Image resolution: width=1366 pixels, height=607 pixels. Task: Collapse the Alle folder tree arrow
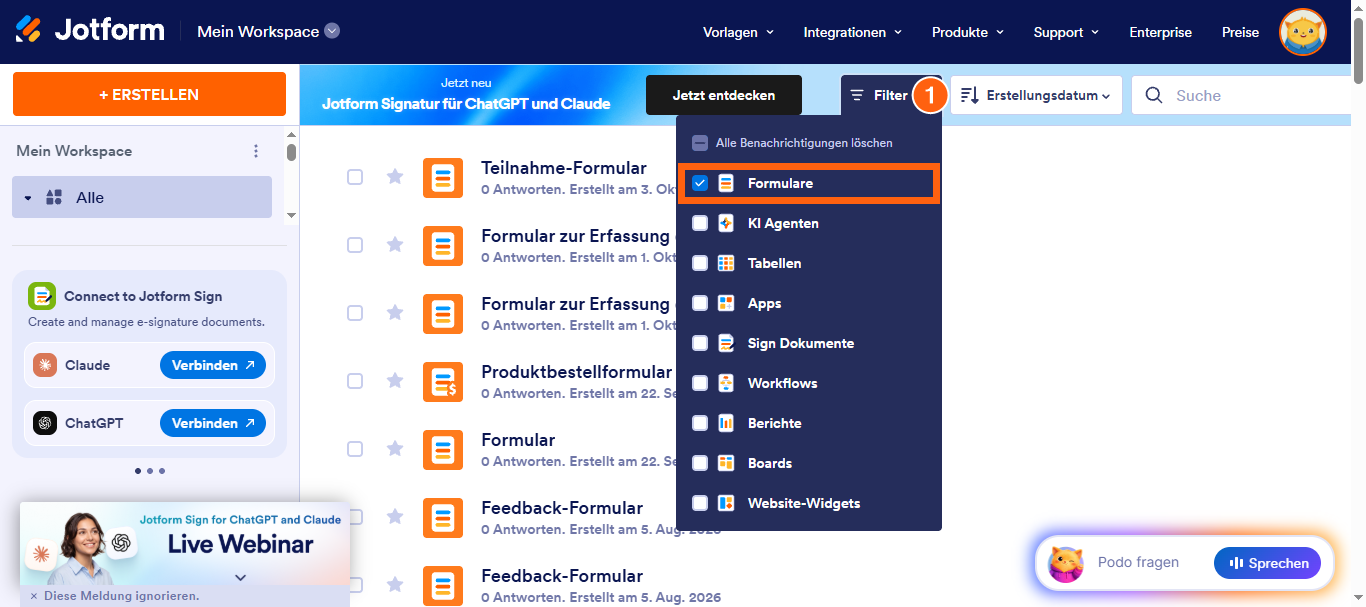pyautogui.click(x=28, y=198)
